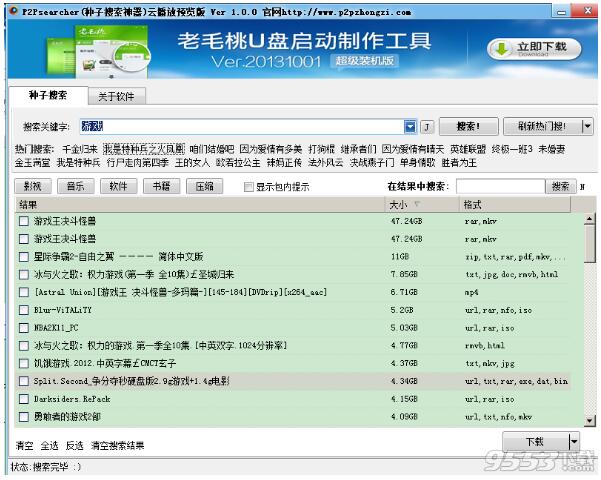Filter results by 书籍
601x480 pixels.
[161, 186]
